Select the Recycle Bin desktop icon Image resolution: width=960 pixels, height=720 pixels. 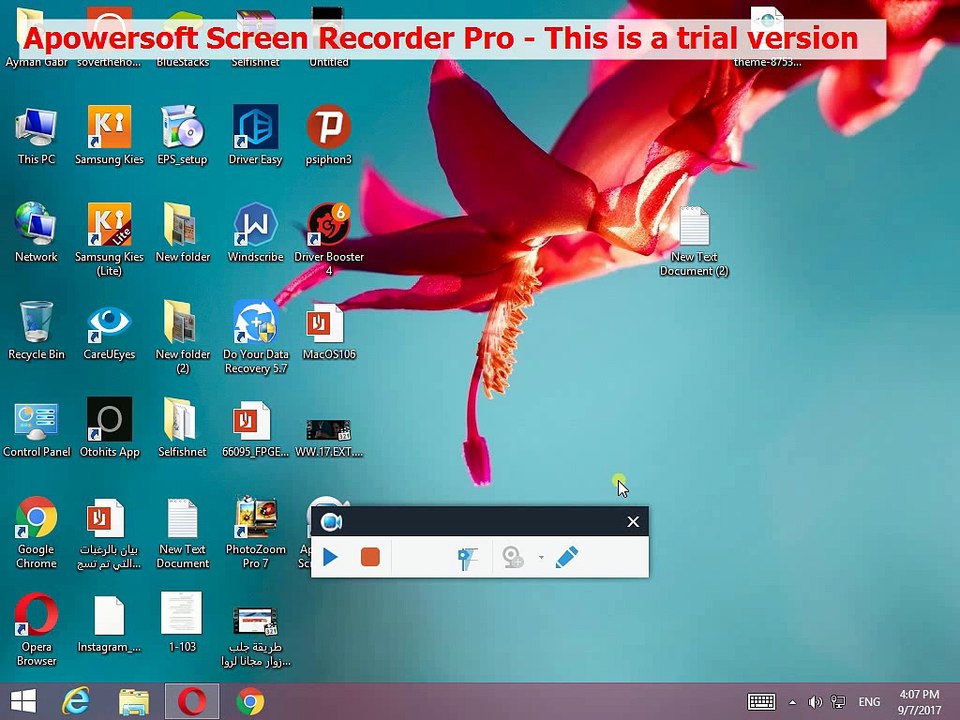[36, 331]
